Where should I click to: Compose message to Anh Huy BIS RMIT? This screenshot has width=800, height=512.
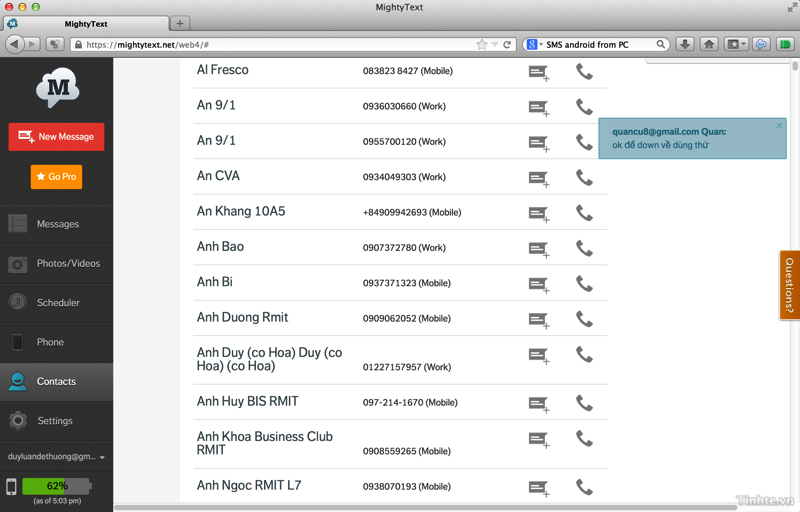tap(538, 404)
